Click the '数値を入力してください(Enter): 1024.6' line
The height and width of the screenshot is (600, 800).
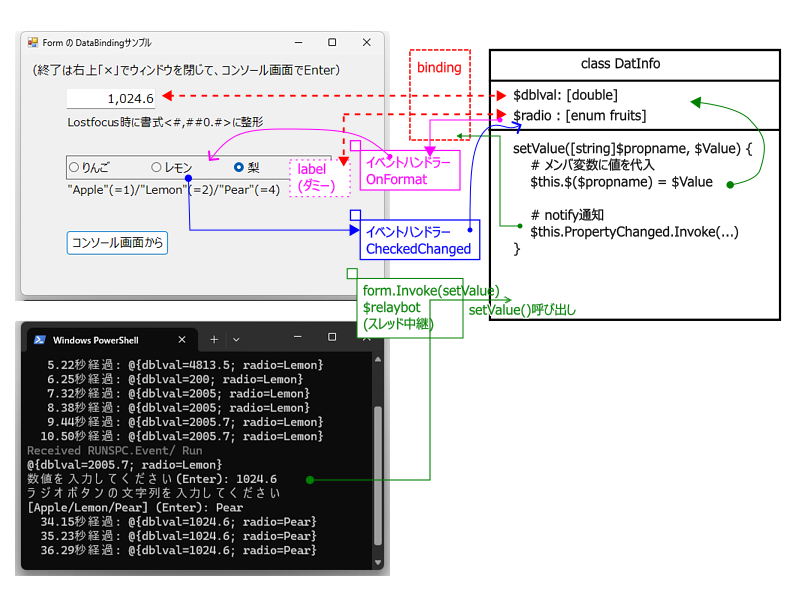tap(152, 479)
